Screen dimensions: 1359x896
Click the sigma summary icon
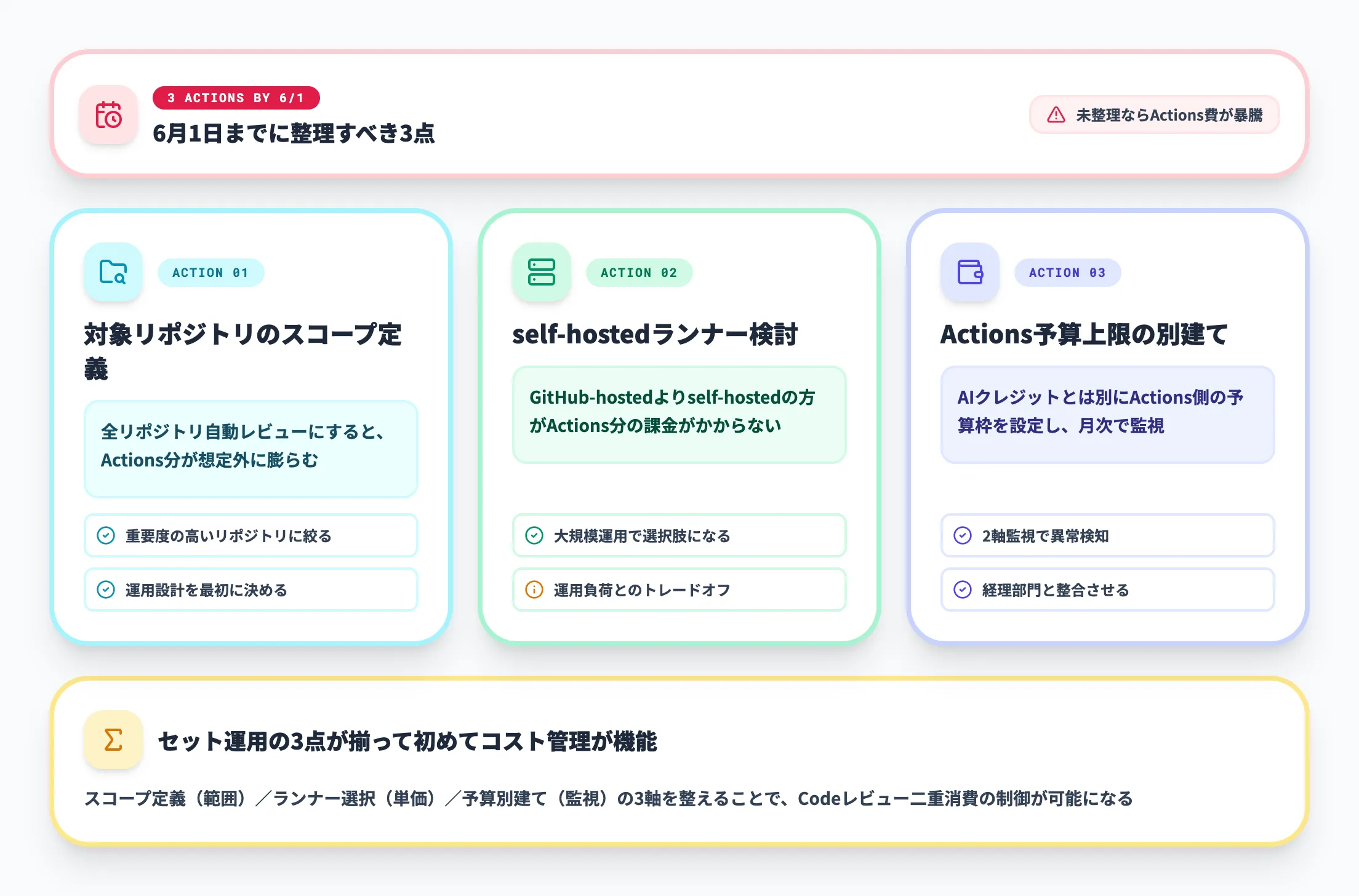point(113,740)
